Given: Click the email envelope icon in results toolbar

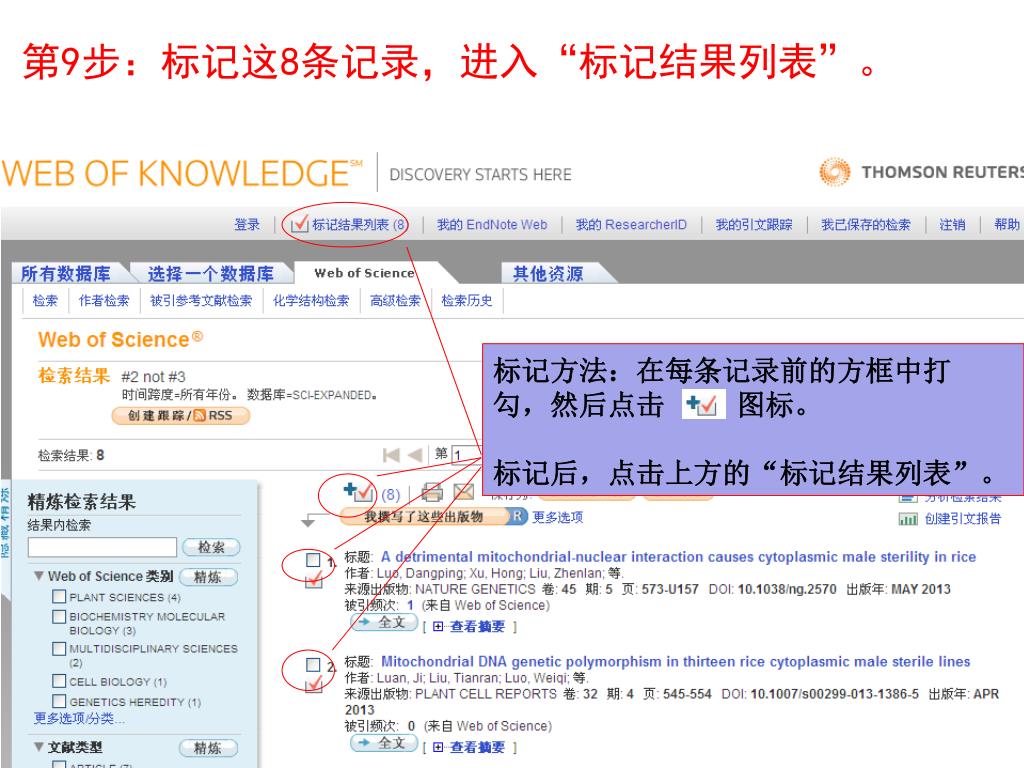Looking at the screenshot, I should click(464, 492).
